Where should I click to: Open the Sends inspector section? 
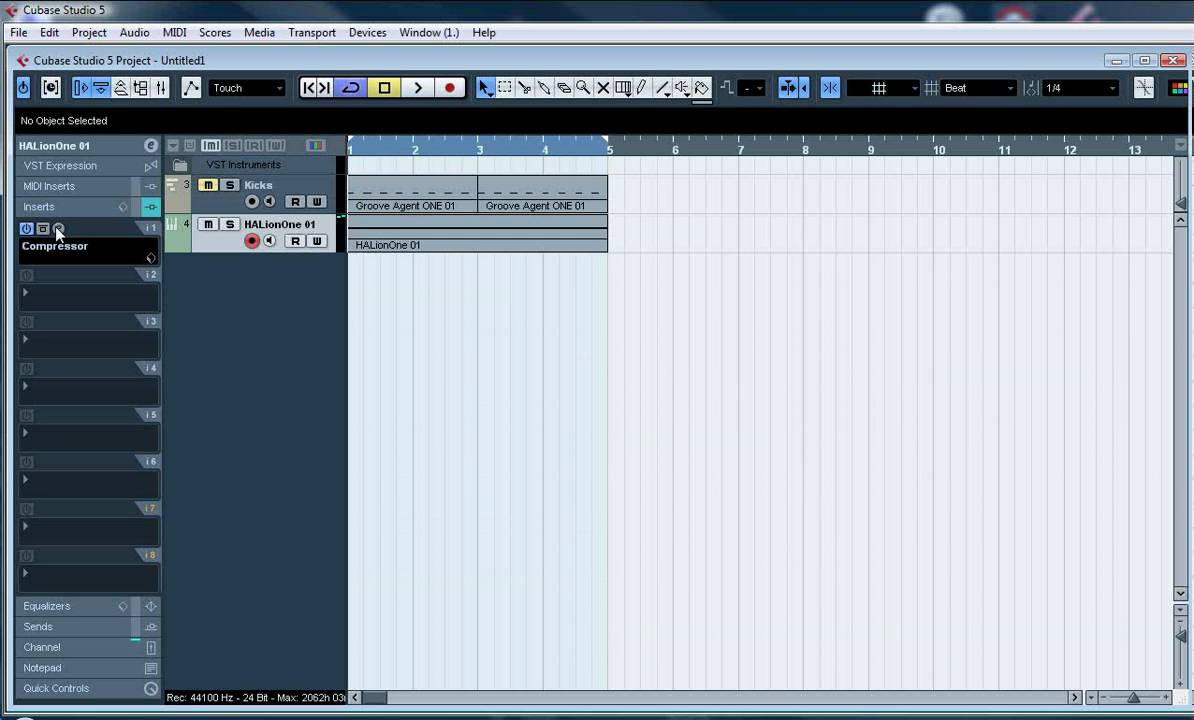[x=88, y=627]
